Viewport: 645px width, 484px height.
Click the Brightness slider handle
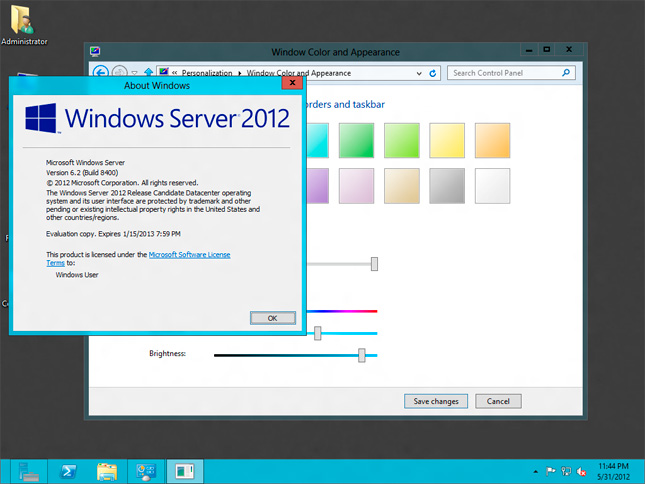click(362, 355)
